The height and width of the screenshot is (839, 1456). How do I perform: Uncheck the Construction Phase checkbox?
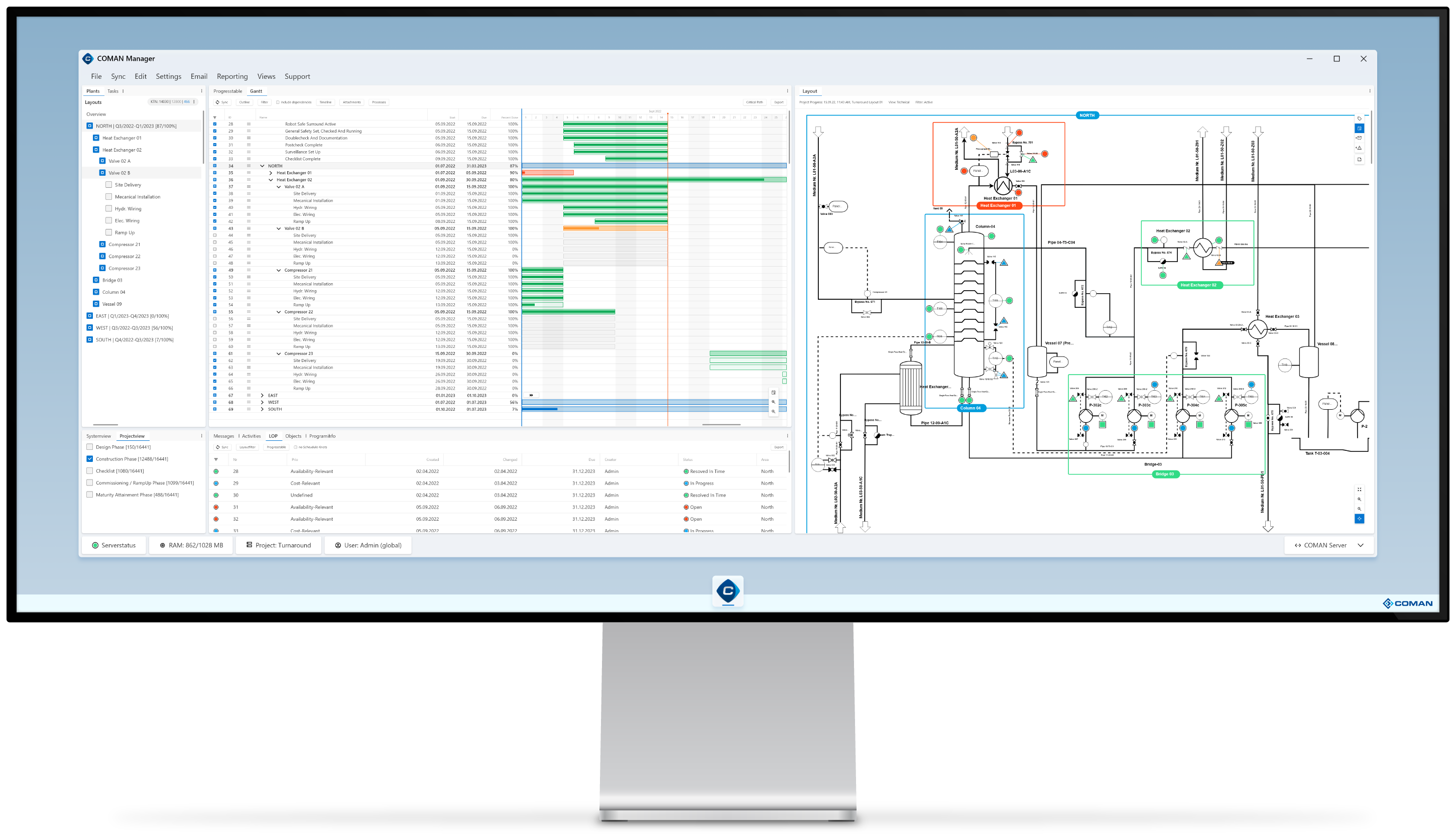click(90, 459)
